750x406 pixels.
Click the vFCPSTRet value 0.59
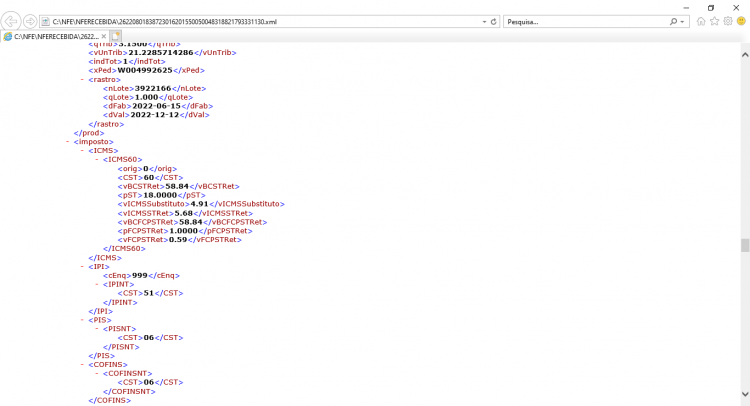point(178,240)
